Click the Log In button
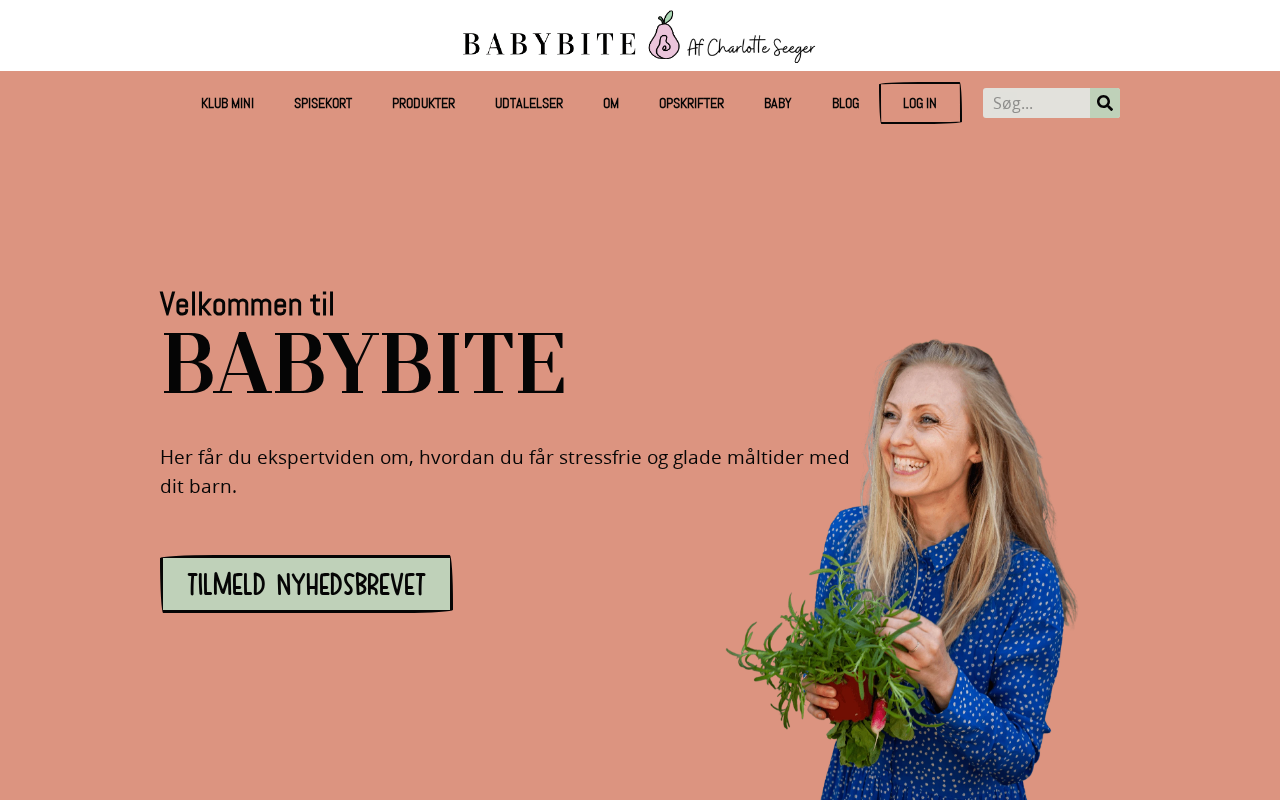 pyautogui.click(x=920, y=103)
